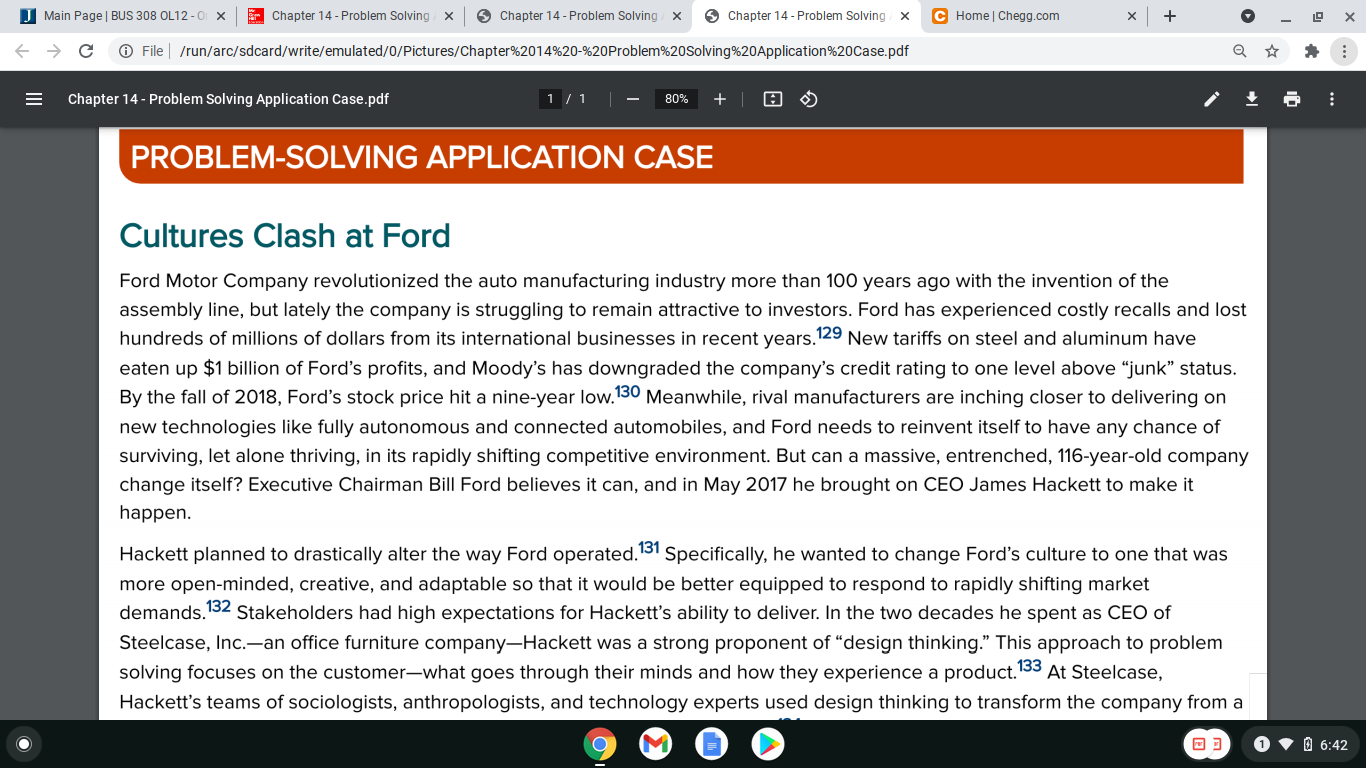
Task: Close the active Chapter 14 tab
Action: (904, 16)
